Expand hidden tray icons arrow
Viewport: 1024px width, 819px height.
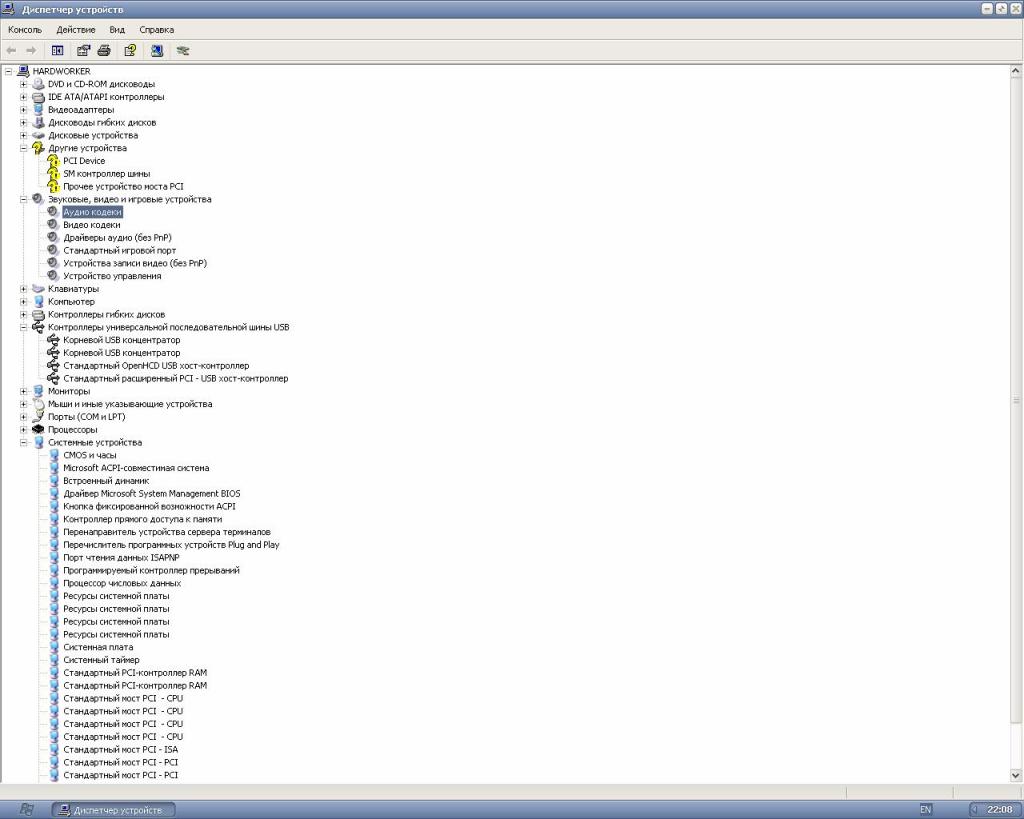pyautogui.click(x=974, y=809)
